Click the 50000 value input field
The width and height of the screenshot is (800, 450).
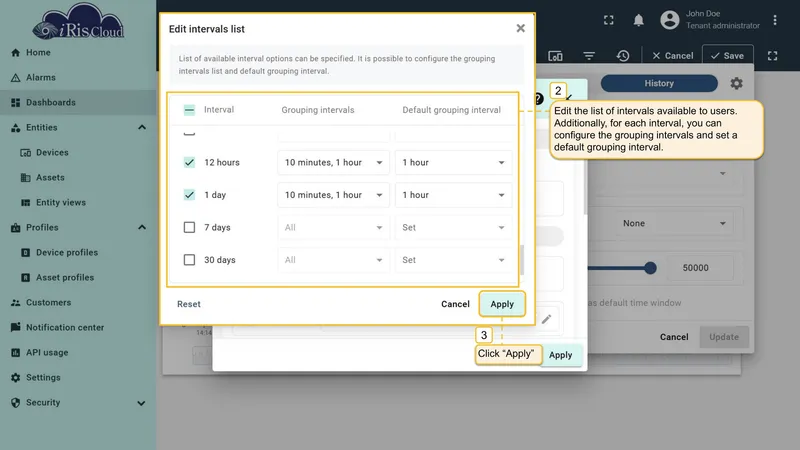(x=701, y=268)
